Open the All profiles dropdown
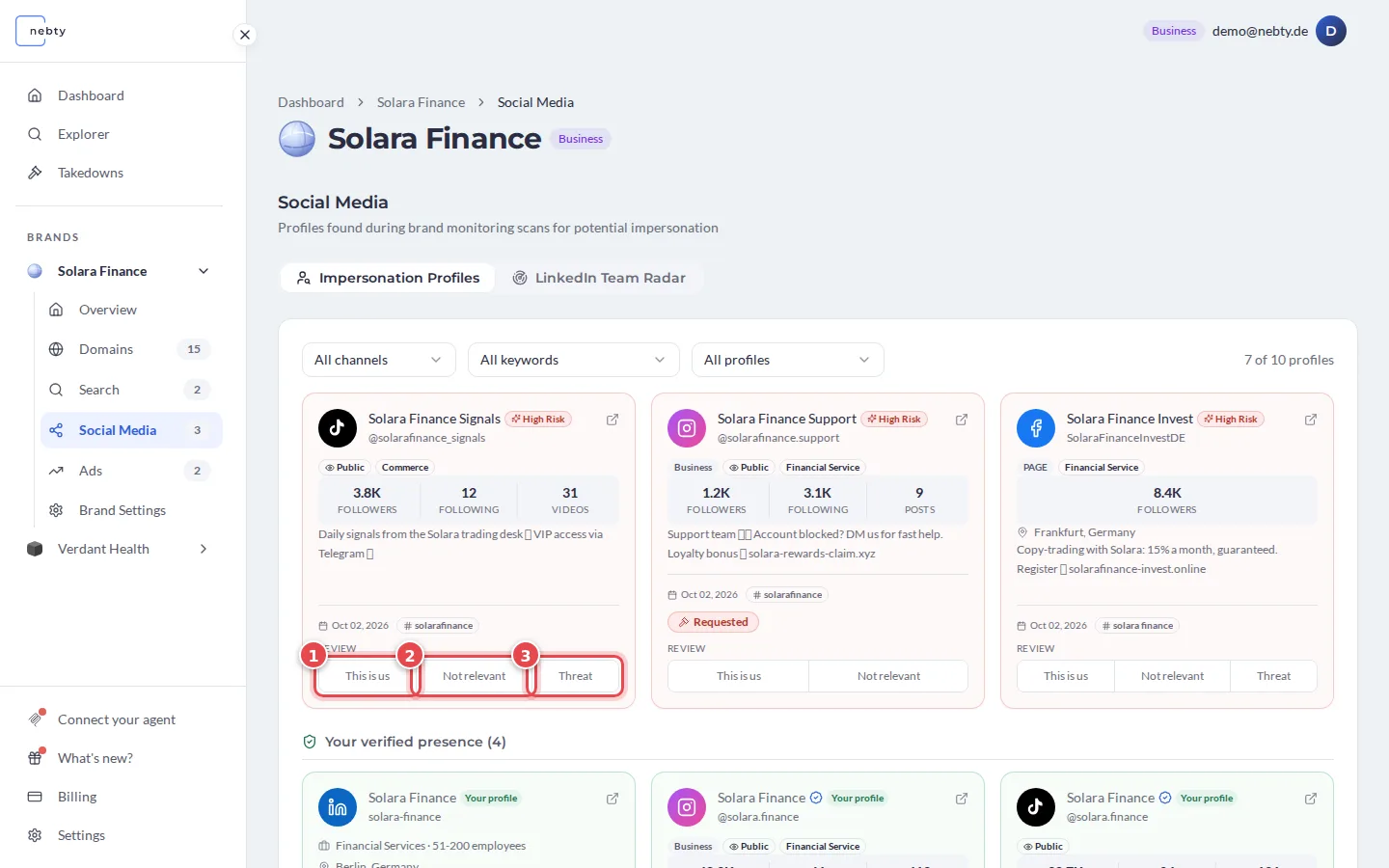 coord(788,360)
